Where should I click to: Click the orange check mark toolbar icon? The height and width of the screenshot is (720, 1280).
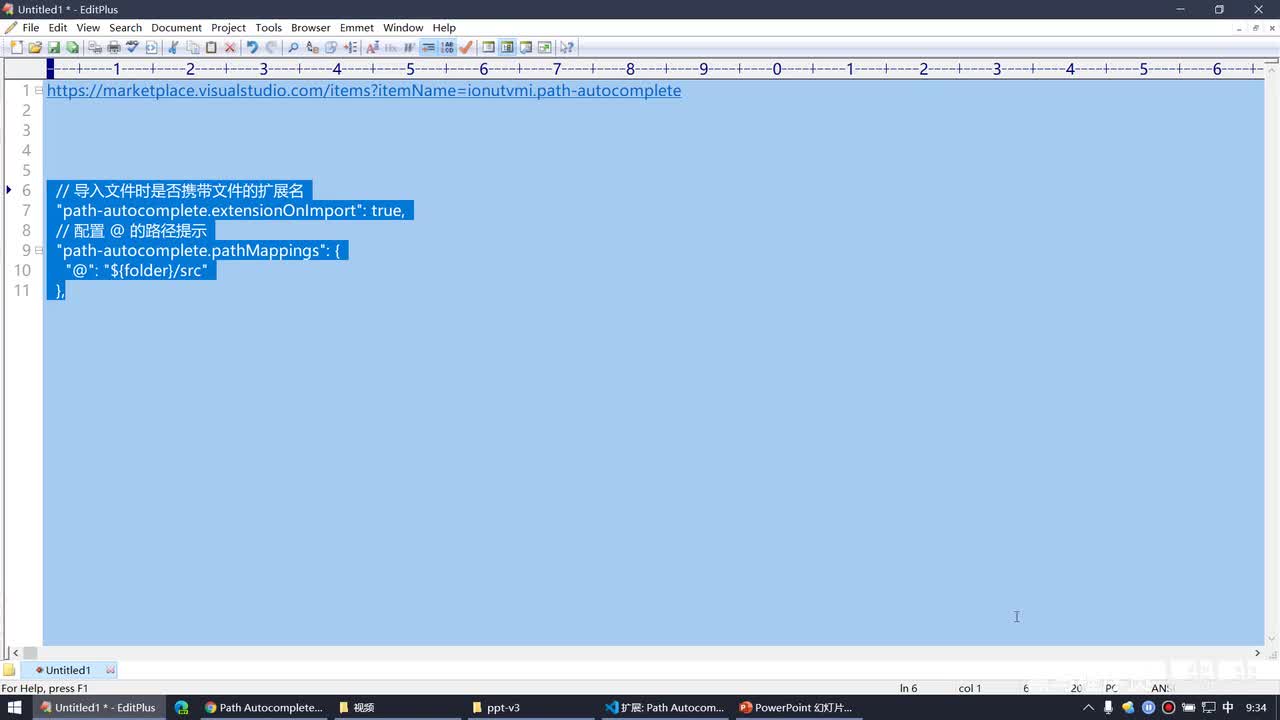tap(466, 47)
